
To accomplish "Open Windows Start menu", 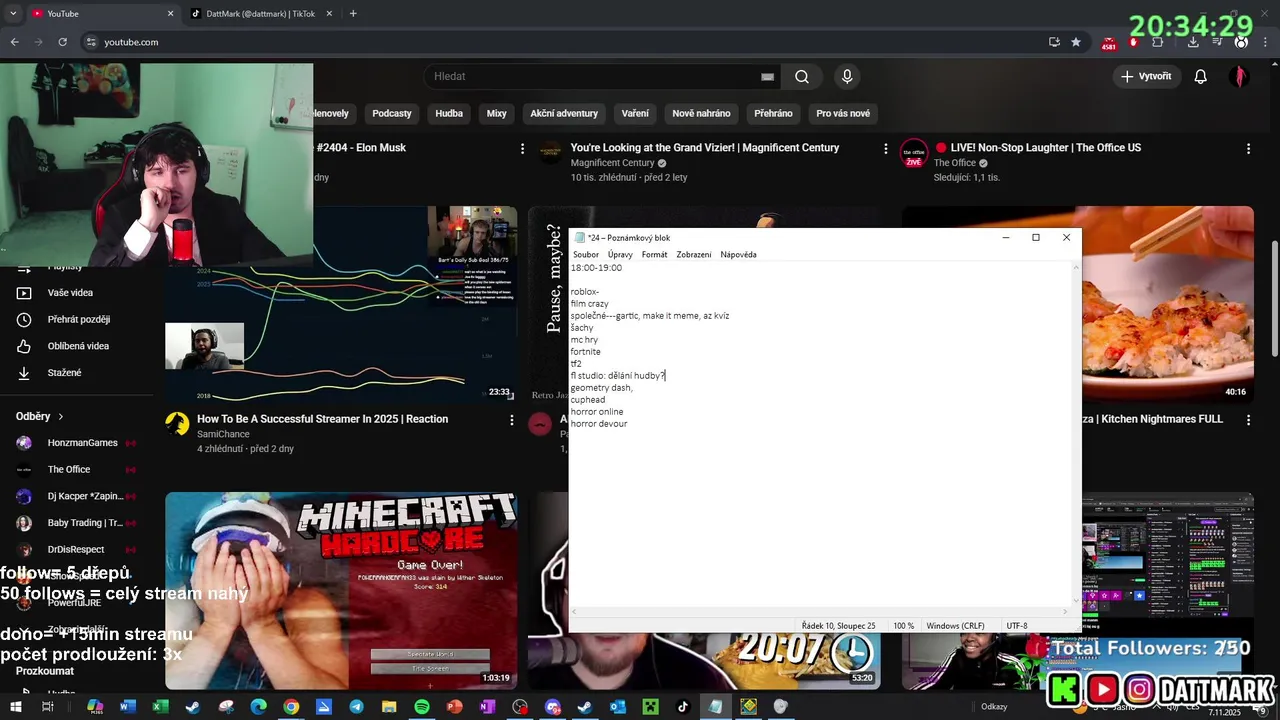I will click(15, 707).
